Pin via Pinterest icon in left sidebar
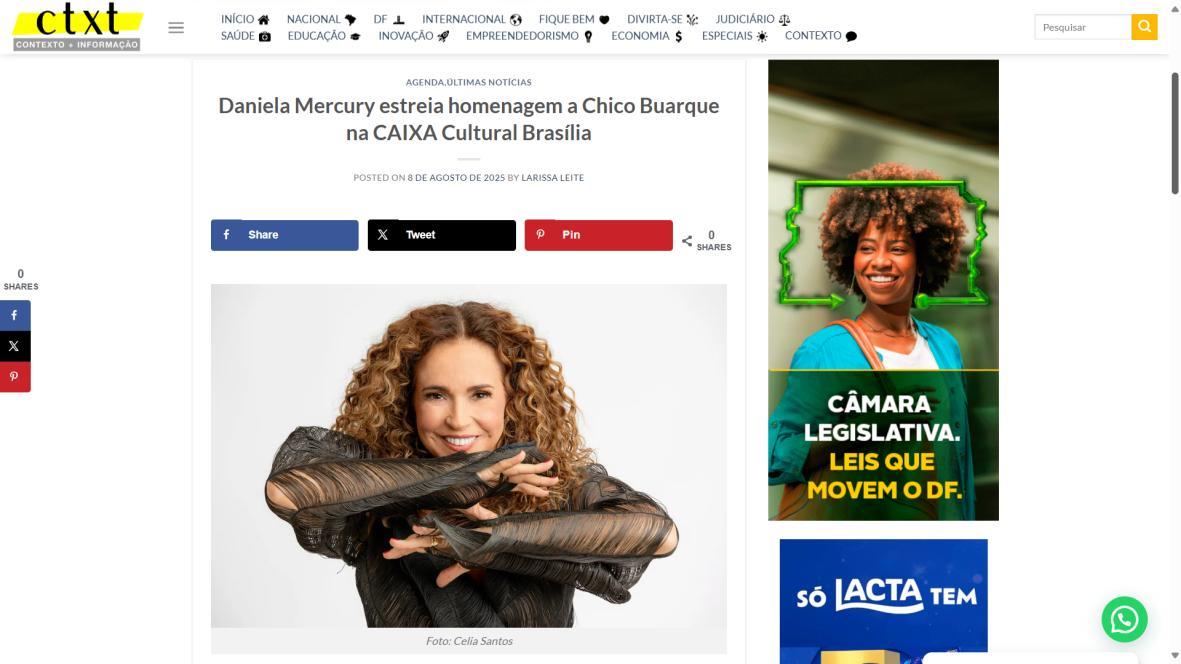 15,377
